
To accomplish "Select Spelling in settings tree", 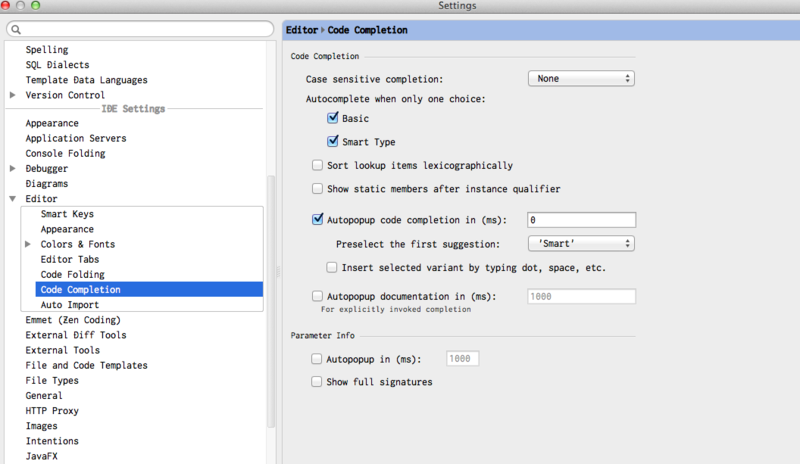I will 47,50.
